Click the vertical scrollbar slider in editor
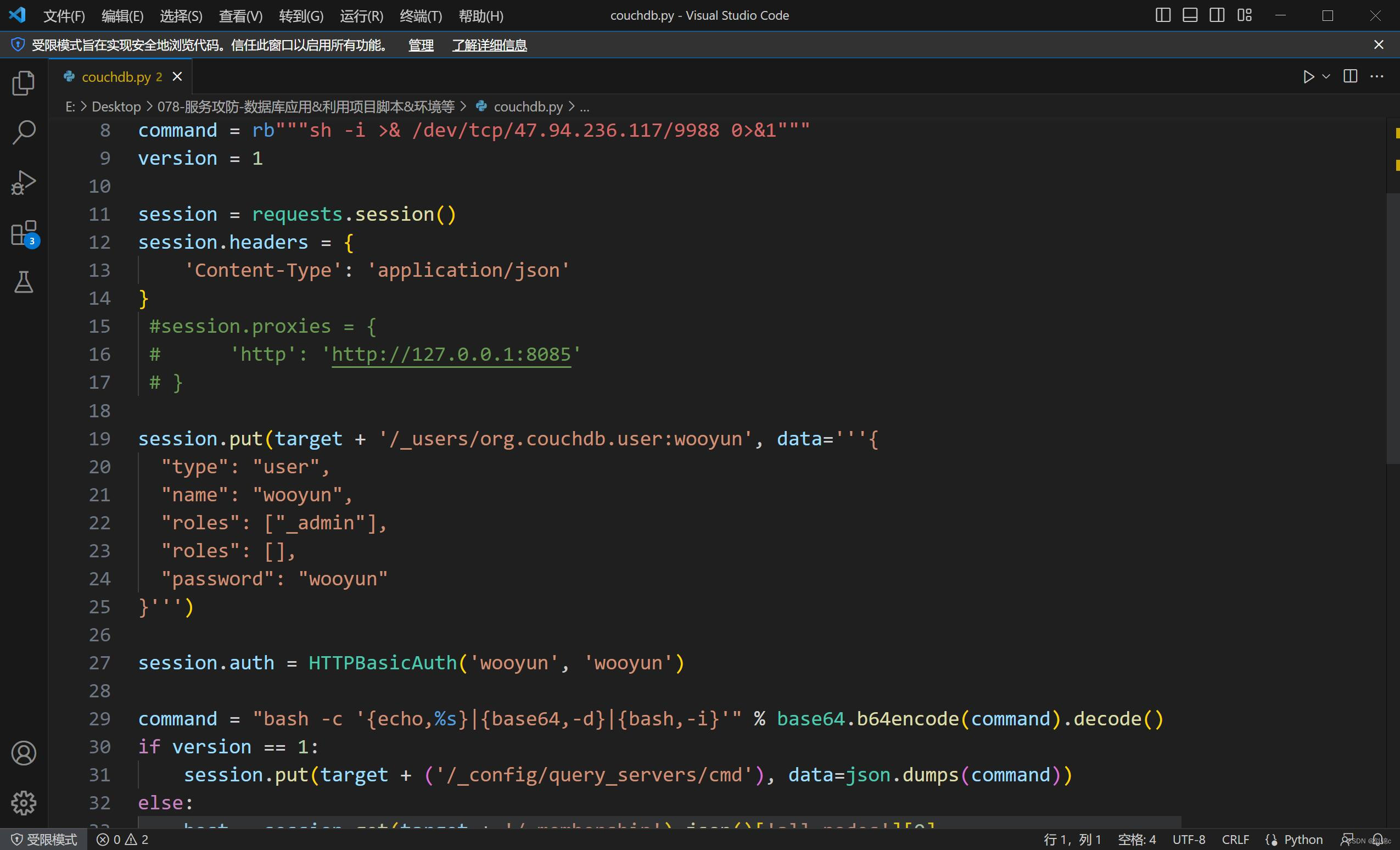Screen dimensions: 1400x850 tap(1393, 328)
